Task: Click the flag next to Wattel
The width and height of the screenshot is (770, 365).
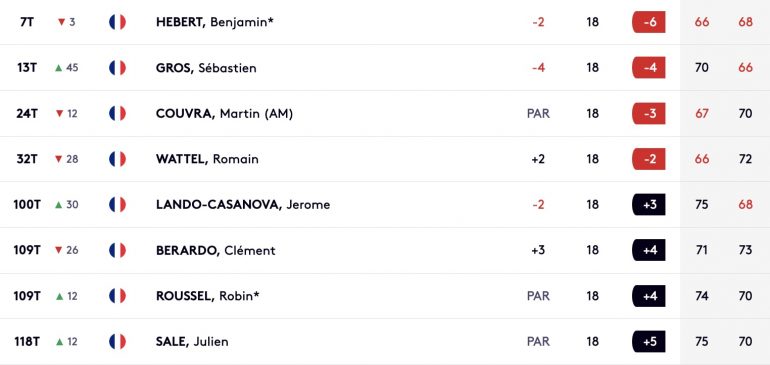Action: point(117,159)
